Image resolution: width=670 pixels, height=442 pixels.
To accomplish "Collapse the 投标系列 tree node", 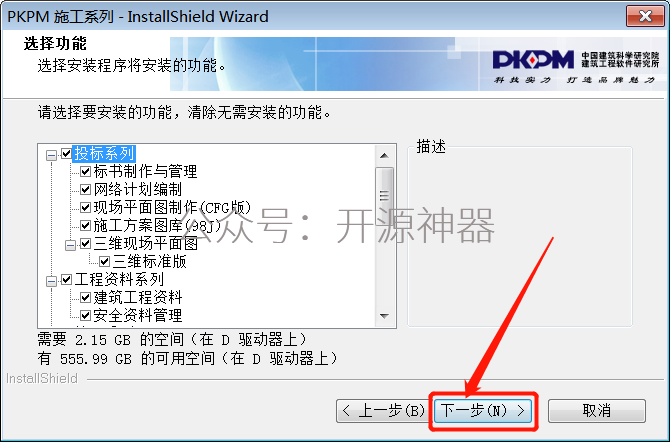I will coord(51,155).
